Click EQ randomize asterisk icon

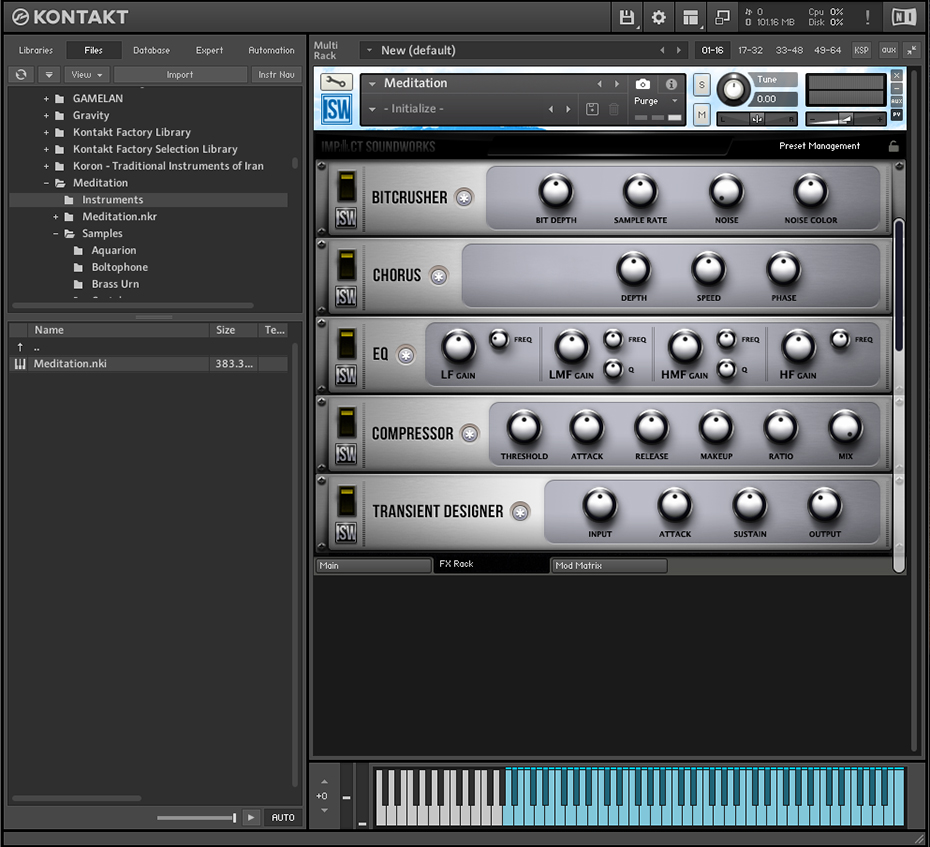pyautogui.click(x=406, y=355)
